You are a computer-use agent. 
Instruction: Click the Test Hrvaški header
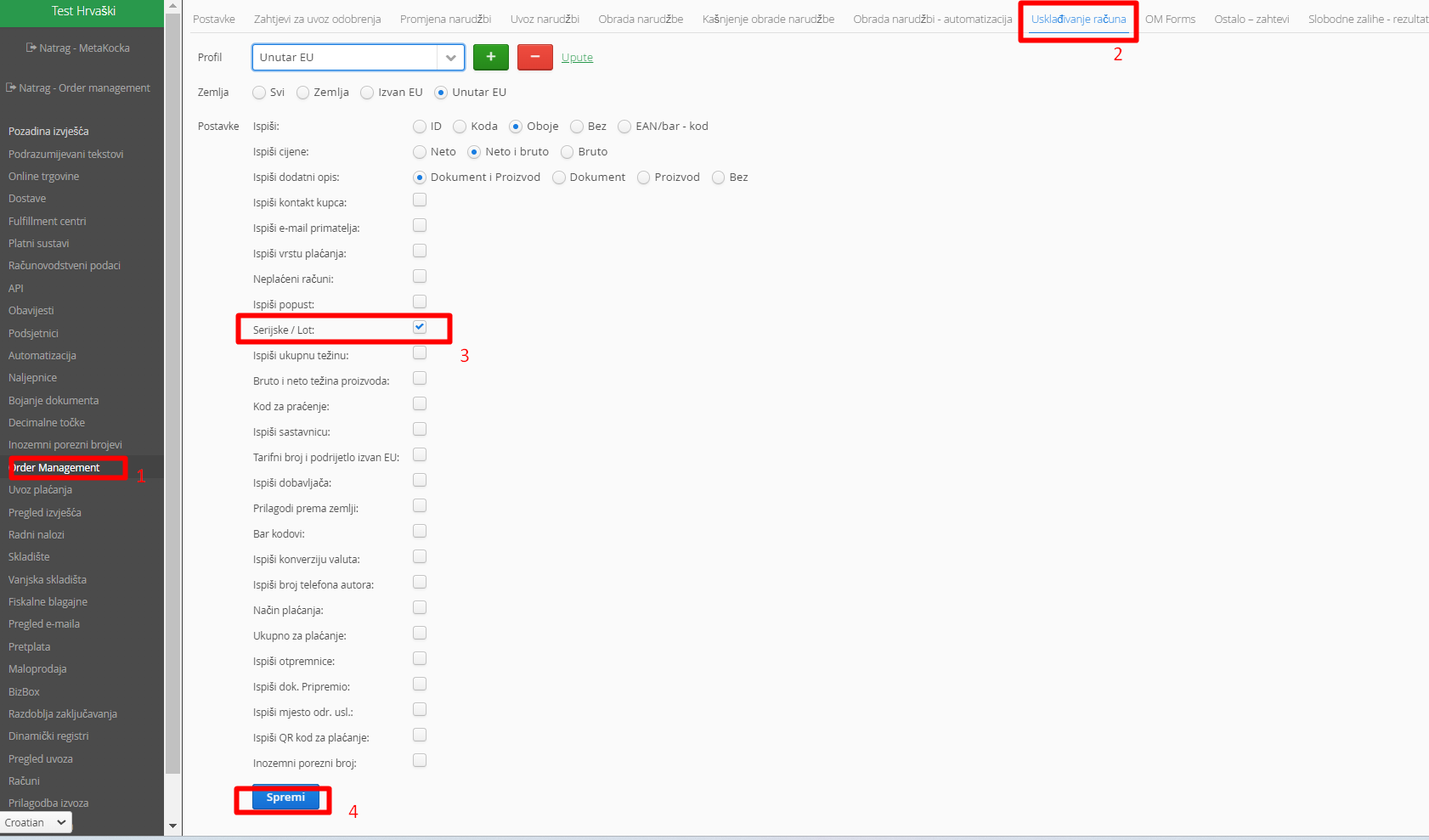point(83,11)
